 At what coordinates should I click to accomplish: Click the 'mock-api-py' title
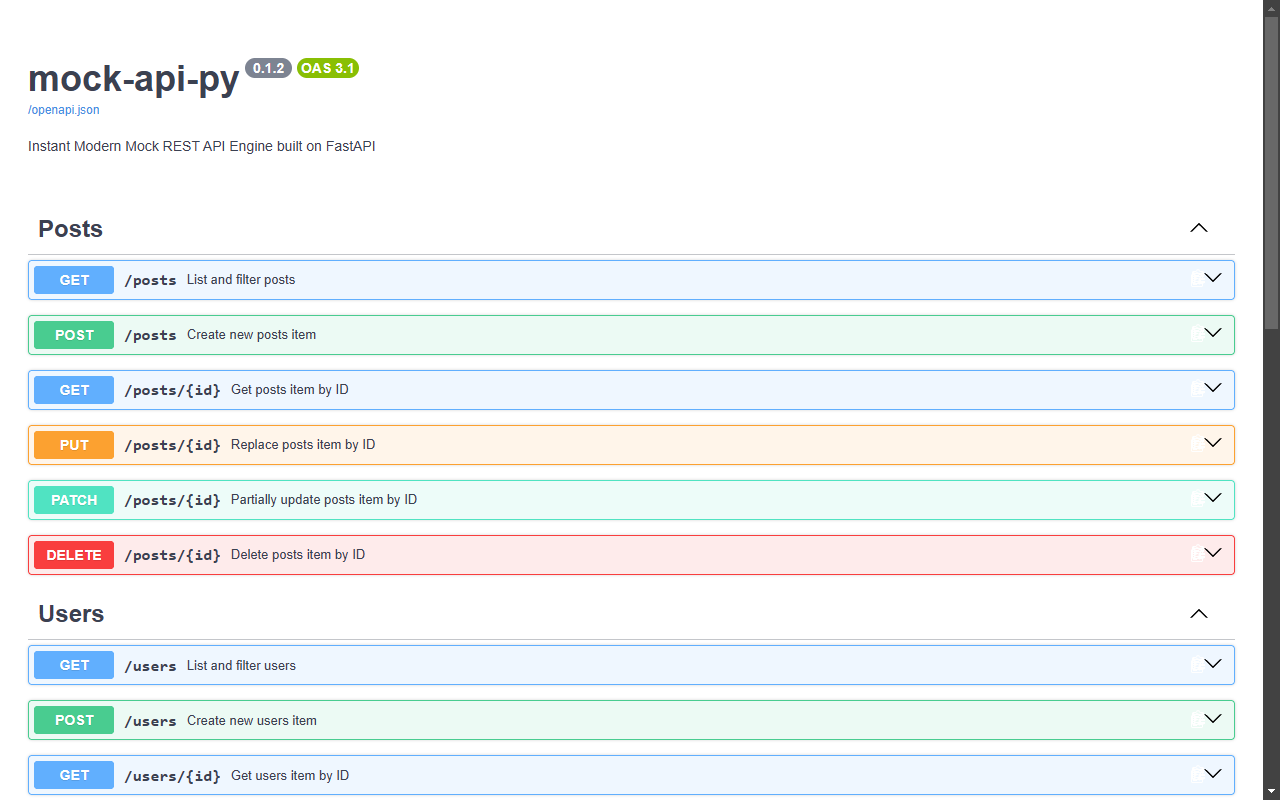pyautogui.click(x=134, y=78)
